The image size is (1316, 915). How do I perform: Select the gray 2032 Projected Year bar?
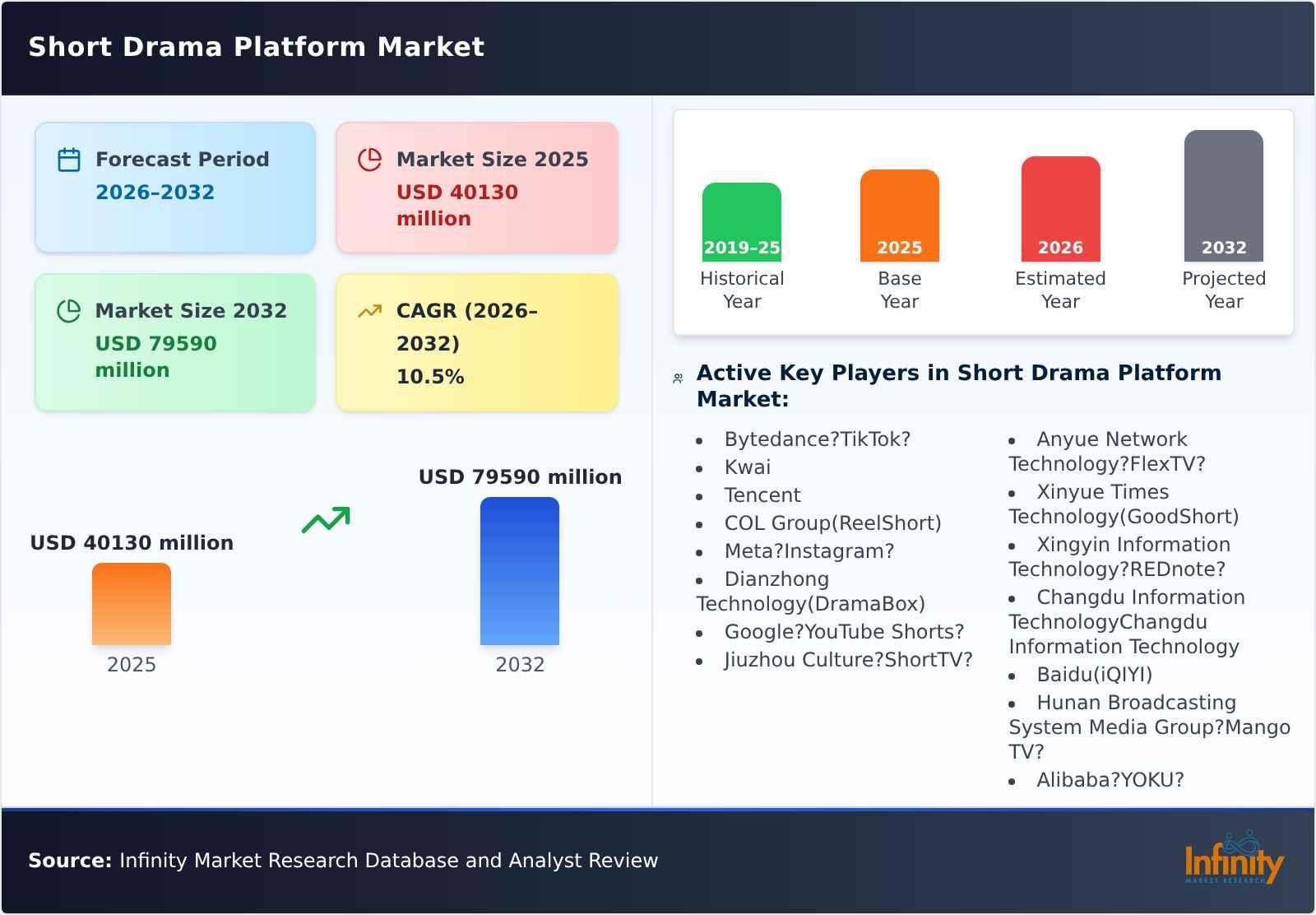pyautogui.click(x=1224, y=196)
